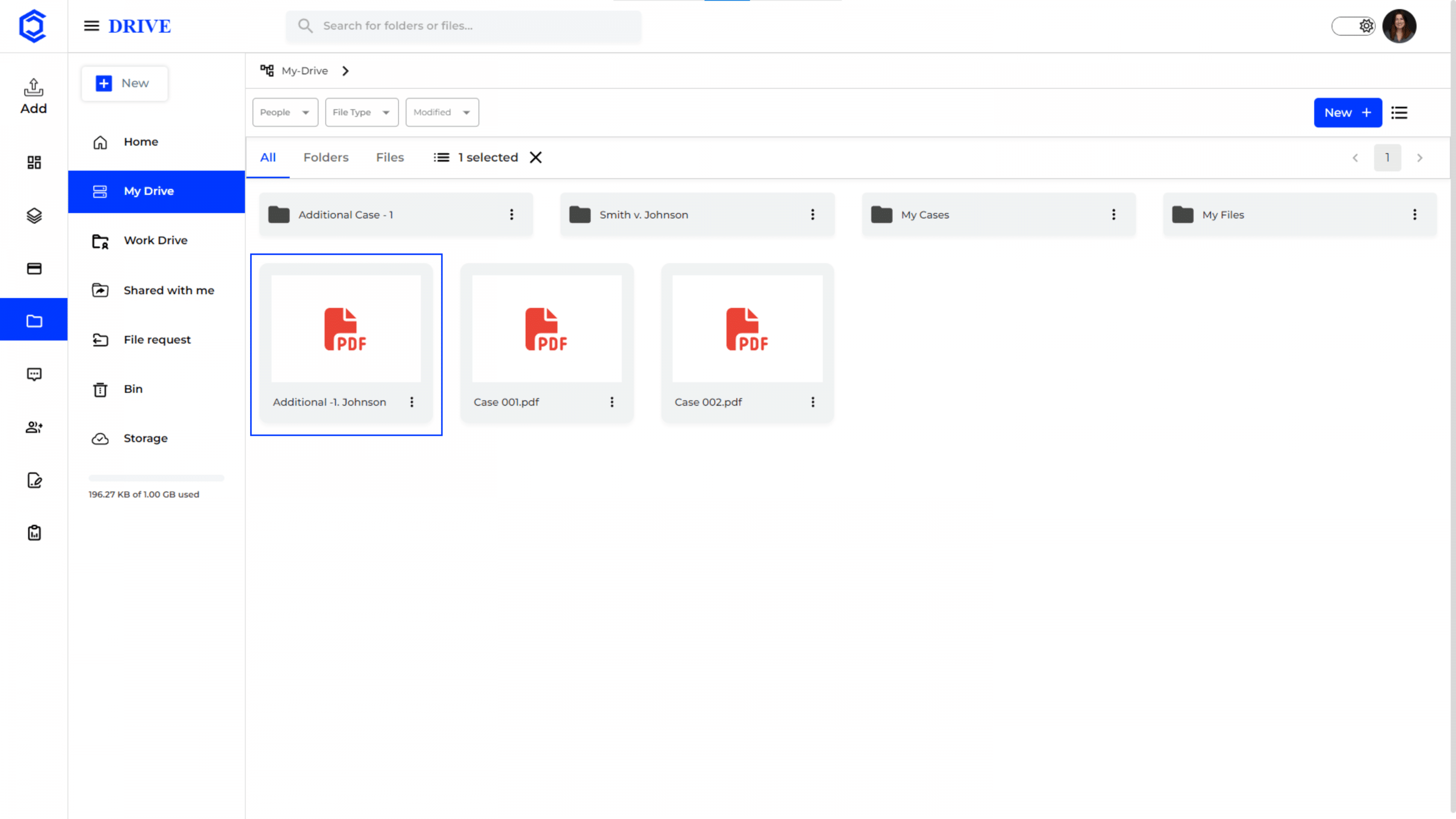This screenshot has width=1456, height=819.
Task: Expand the Modified filter dropdown
Action: coord(442,112)
